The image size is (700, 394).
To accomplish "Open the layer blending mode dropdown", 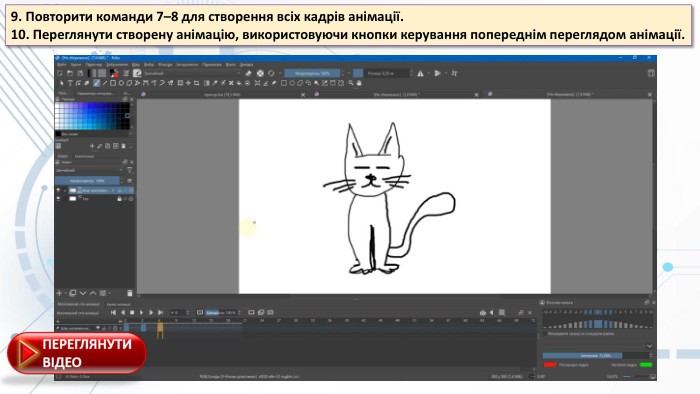I will (x=89, y=170).
